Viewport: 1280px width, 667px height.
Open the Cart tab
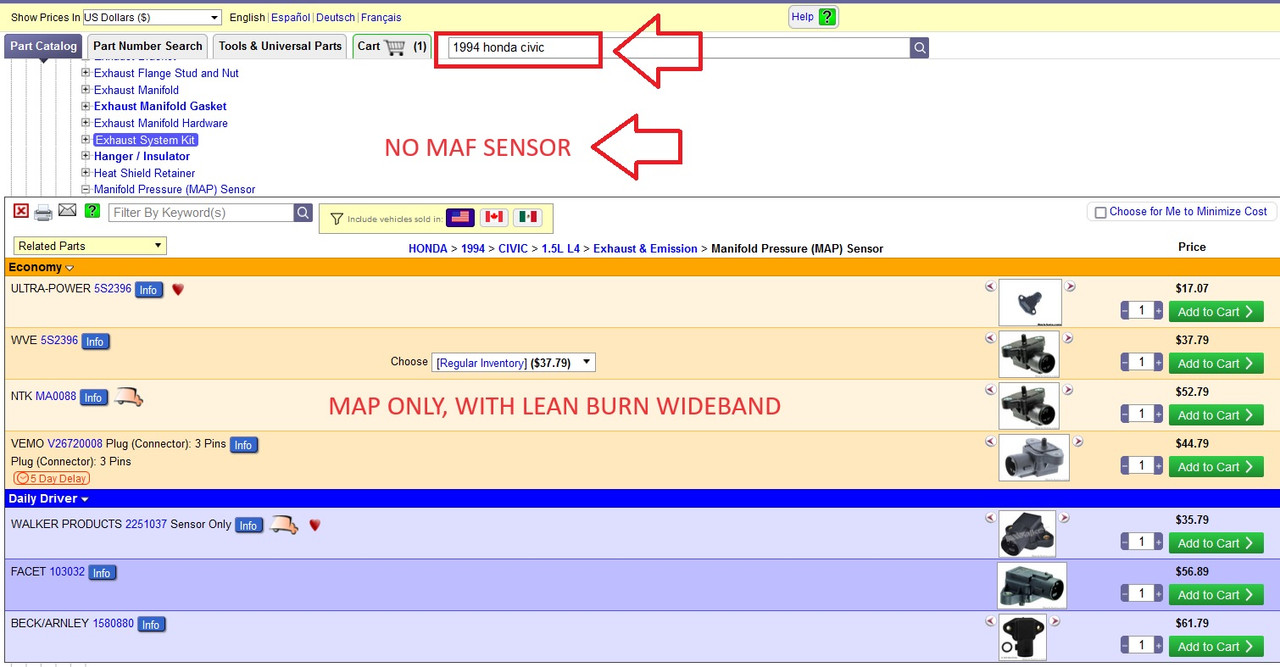pyautogui.click(x=392, y=46)
